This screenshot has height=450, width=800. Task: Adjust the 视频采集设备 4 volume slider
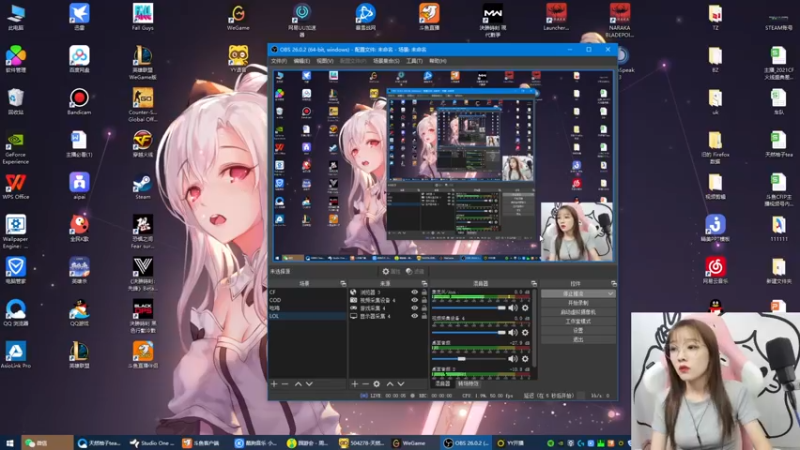click(x=469, y=333)
